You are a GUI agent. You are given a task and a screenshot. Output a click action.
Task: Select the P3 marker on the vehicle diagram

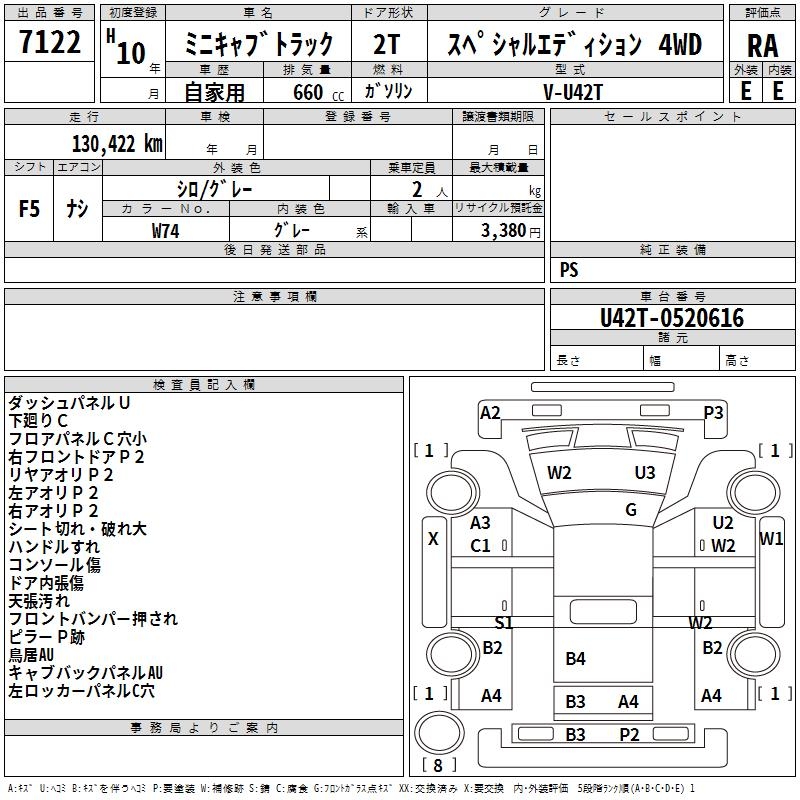click(x=713, y=412)
